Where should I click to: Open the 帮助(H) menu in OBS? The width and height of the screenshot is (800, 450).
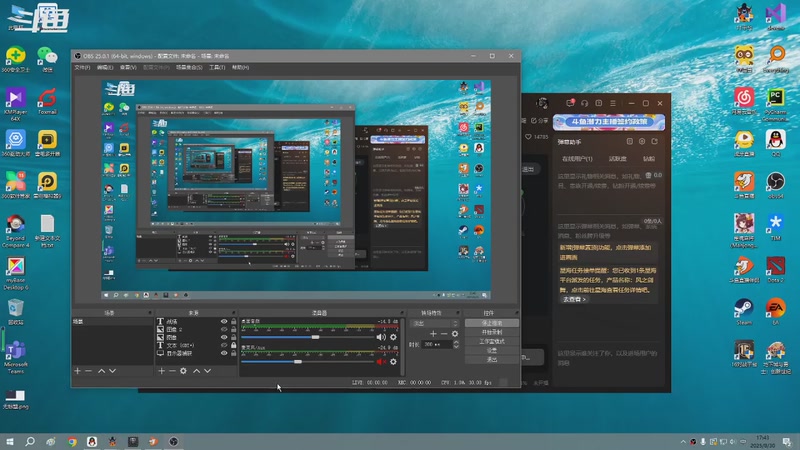click(240, 67)
